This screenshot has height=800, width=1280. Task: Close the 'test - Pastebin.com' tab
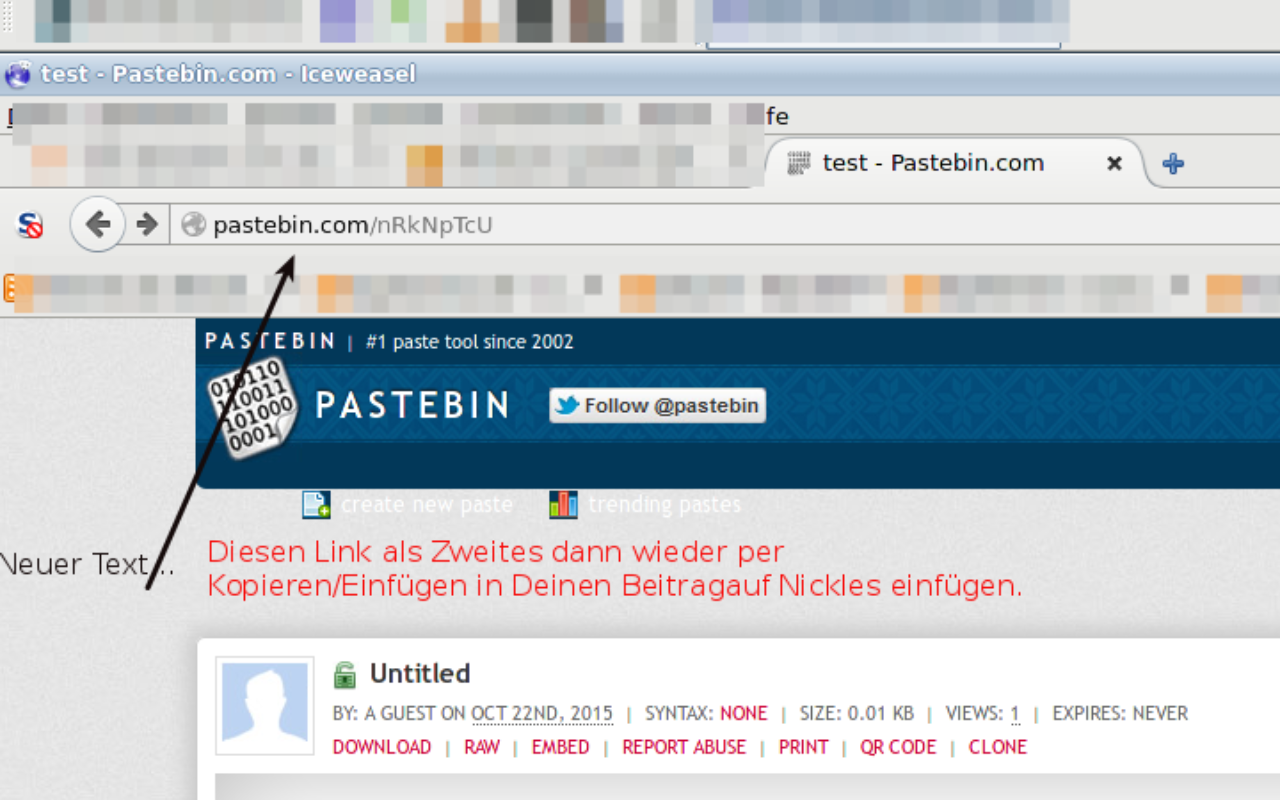pos(1115,163)
